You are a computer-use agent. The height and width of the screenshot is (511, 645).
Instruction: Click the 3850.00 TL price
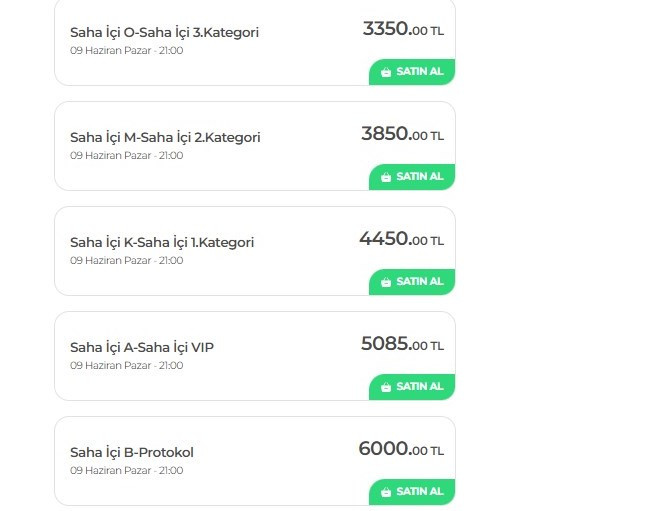pos(402,134)
